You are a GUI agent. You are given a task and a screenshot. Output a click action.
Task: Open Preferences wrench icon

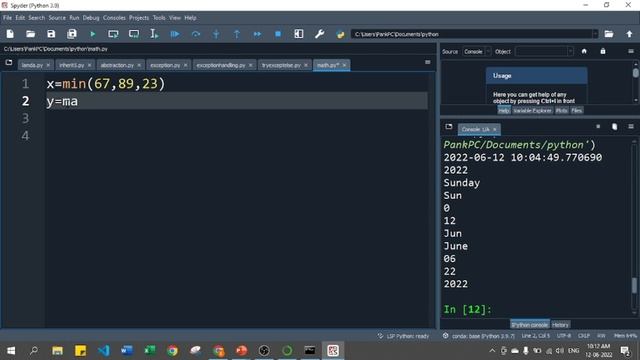pos(320,34)
